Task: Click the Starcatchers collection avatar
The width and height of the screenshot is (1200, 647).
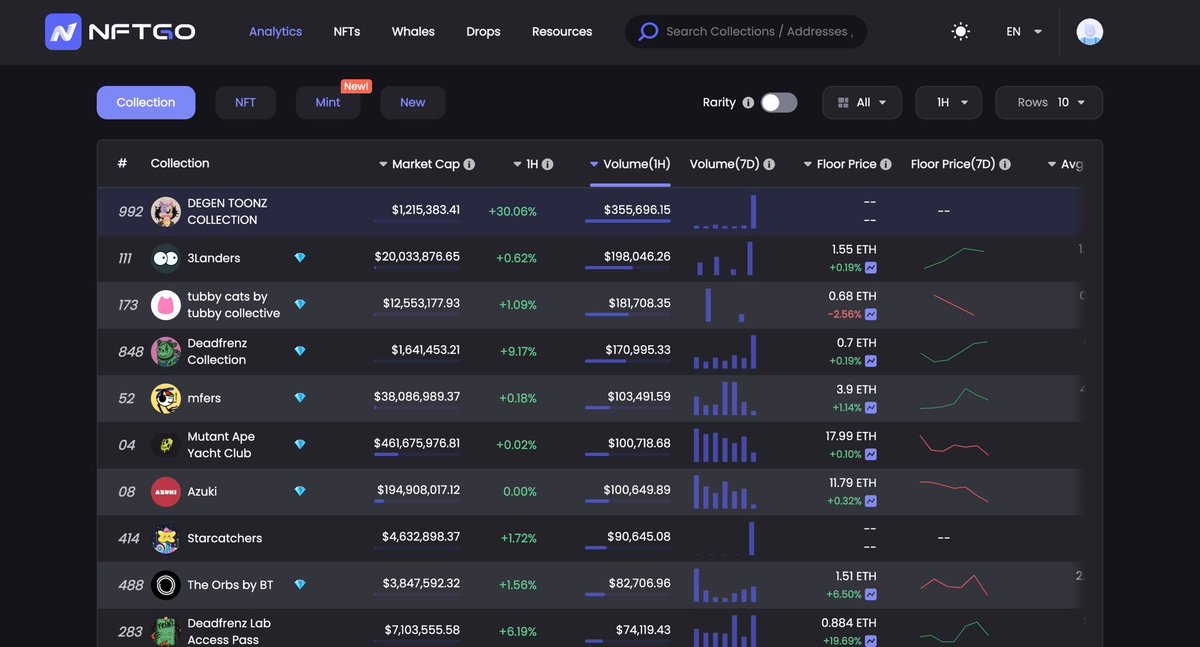Action: 166,538
